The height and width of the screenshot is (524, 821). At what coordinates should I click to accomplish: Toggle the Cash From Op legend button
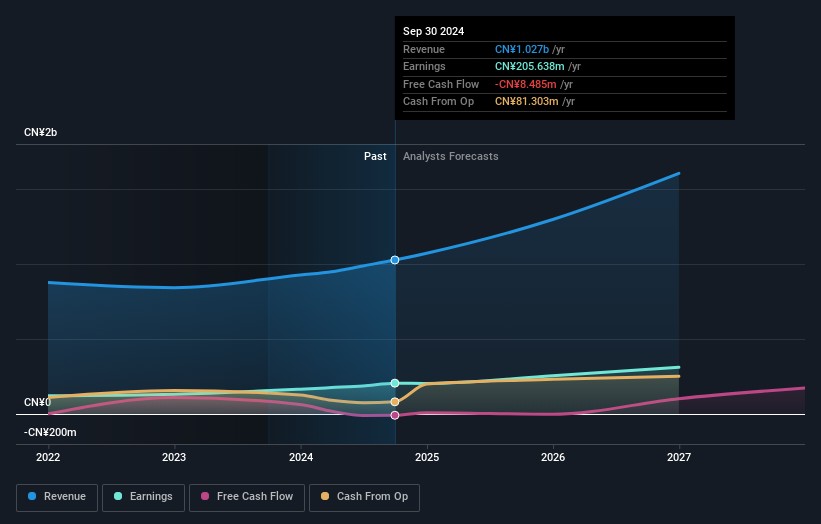point(364,497)
